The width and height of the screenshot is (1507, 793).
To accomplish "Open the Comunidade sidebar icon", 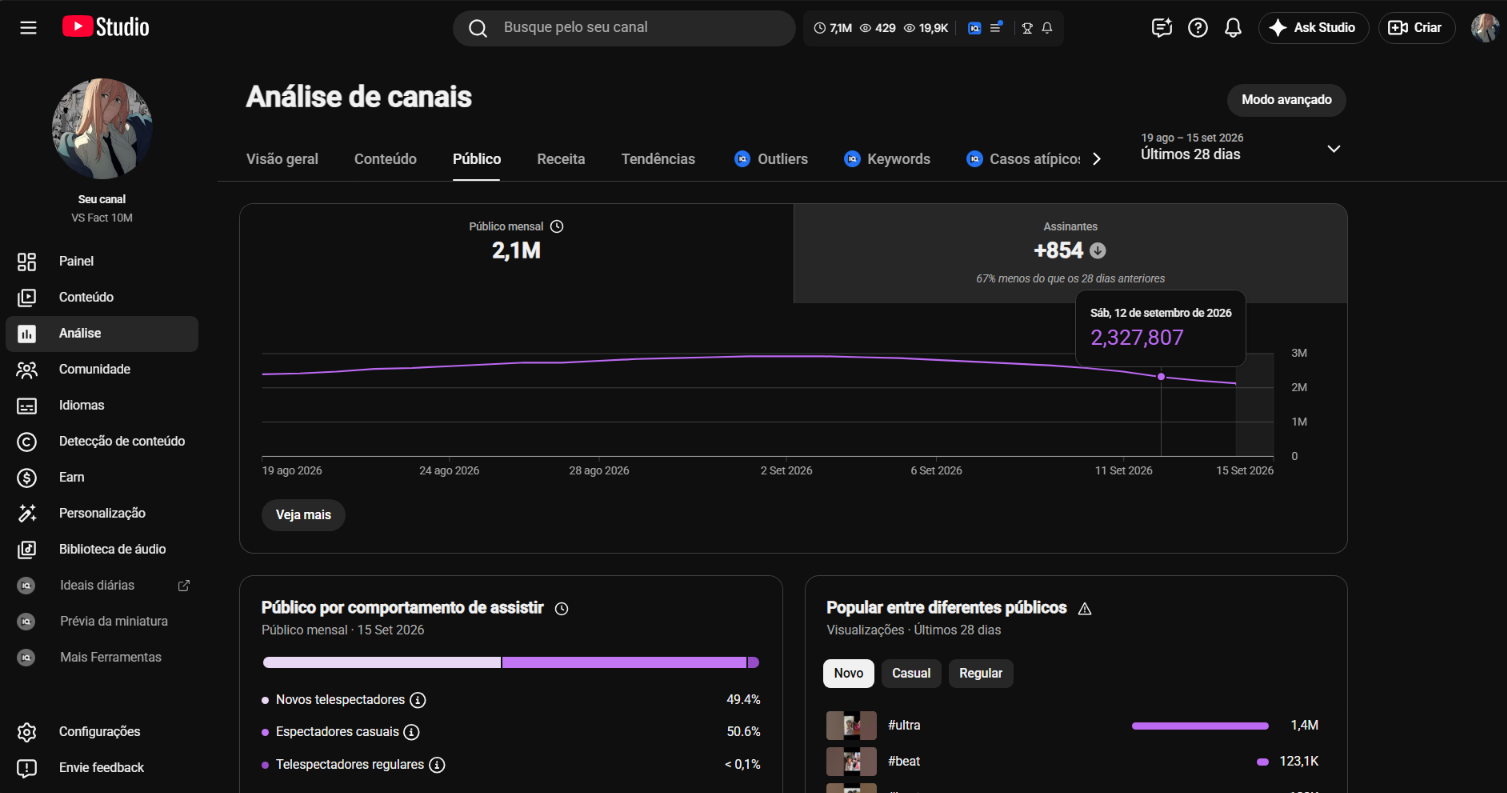I will pos(27,369).
